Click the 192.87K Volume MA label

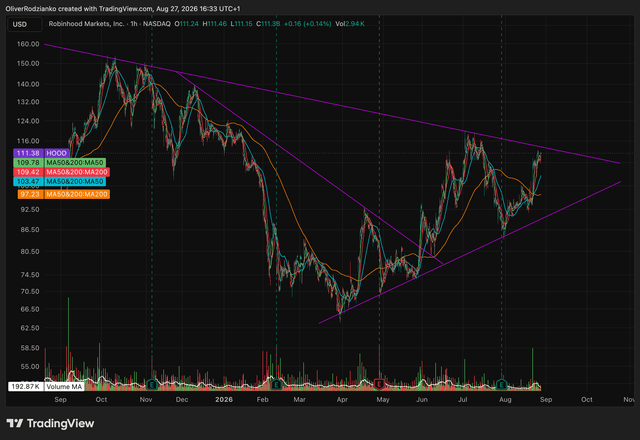click(46, 386)
